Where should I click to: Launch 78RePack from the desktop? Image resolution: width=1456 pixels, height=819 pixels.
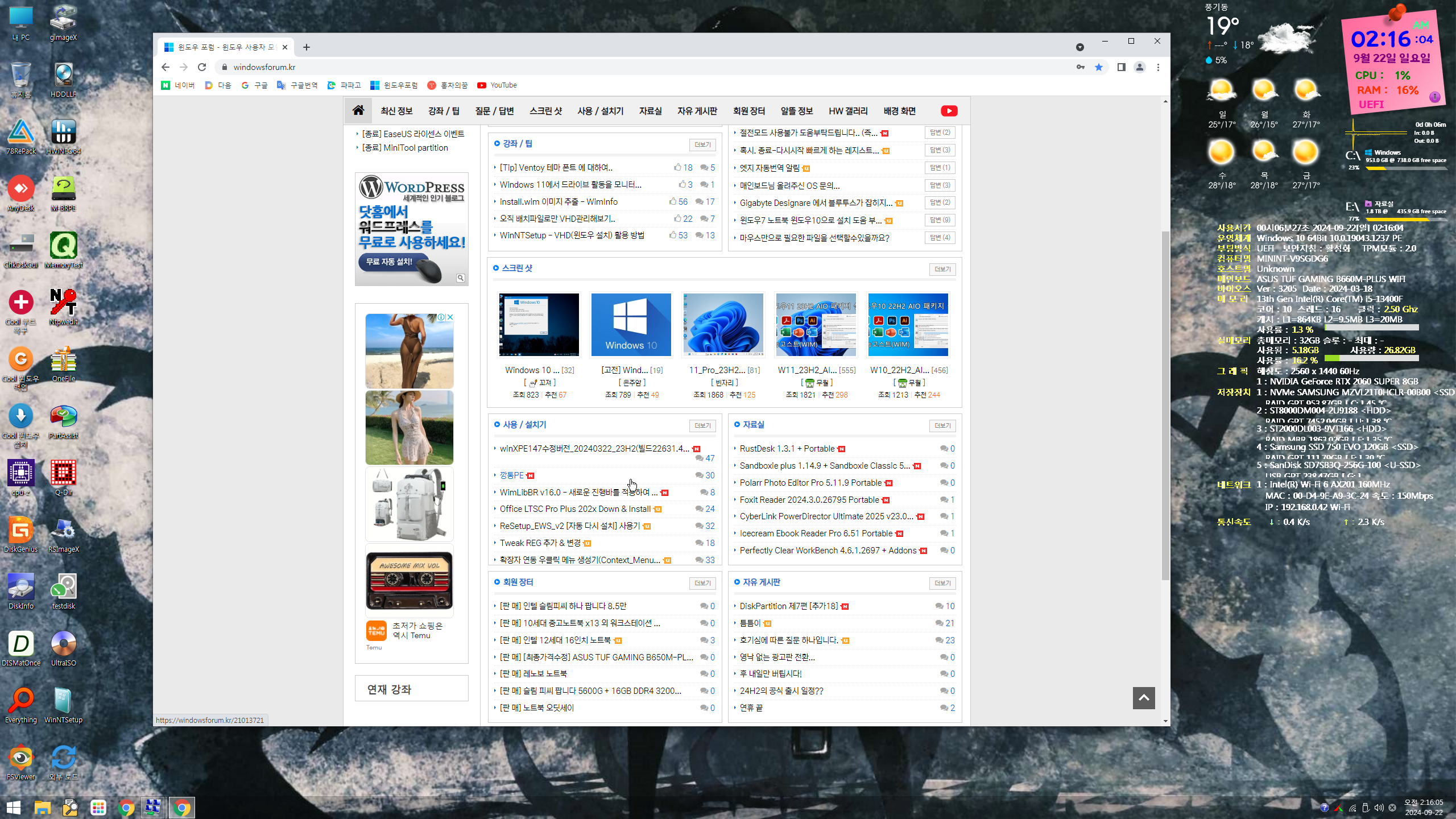coord(21,136)
